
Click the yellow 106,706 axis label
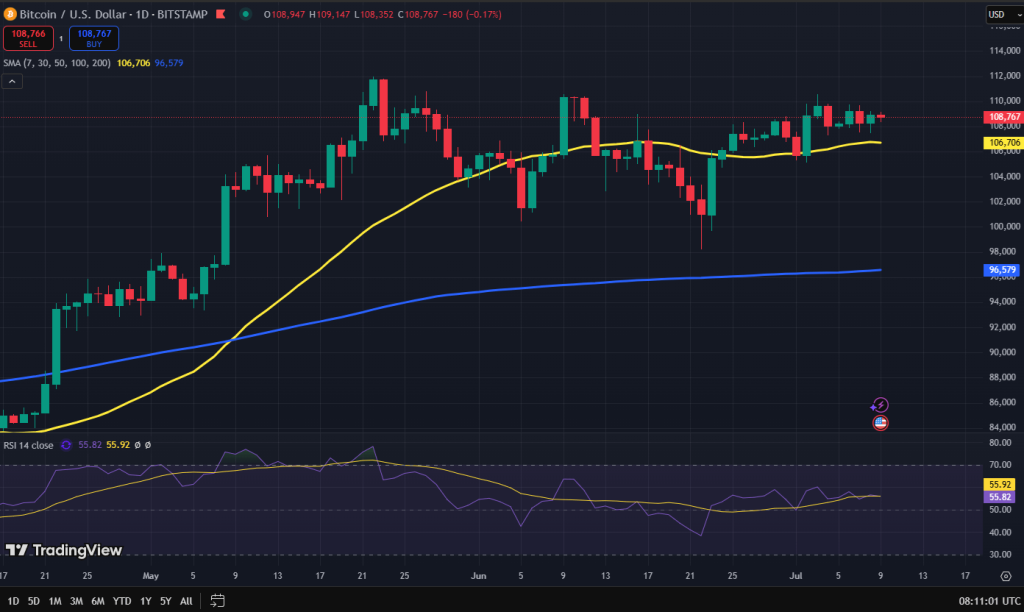click(x=1004, y=142)
